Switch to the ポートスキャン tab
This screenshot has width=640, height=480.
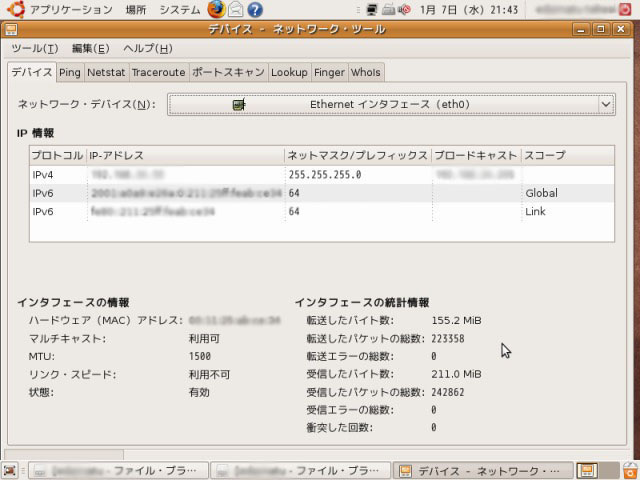click(x=228, y=73)
